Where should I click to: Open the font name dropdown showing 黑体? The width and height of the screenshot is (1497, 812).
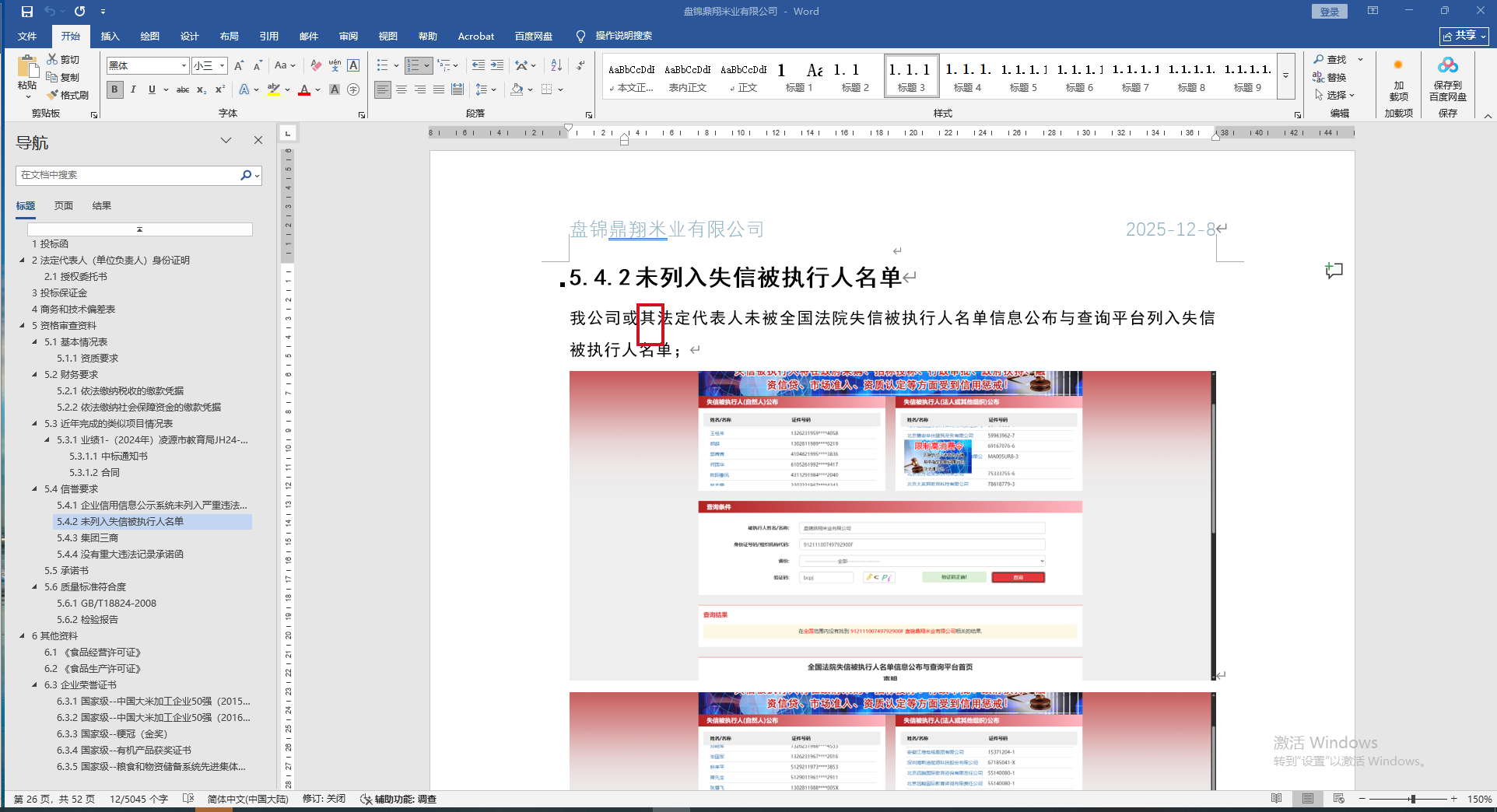coord(184,66)
